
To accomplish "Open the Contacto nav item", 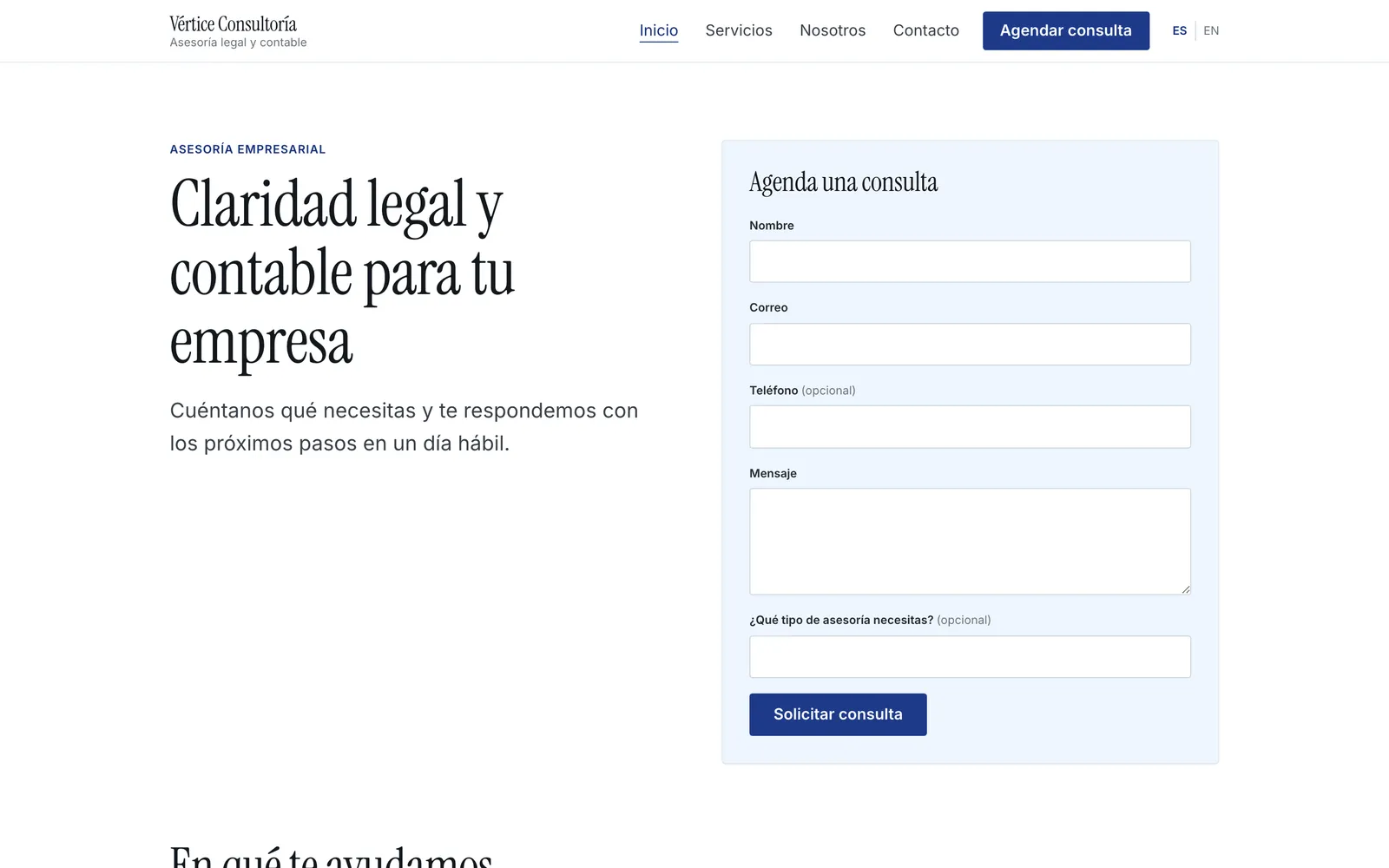I will 926,30.
